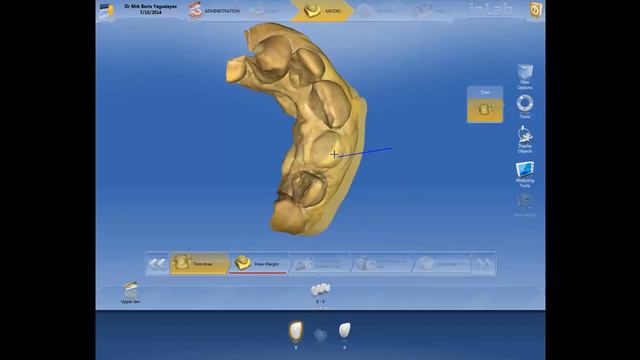This screenshot has height=360, width=640.
Task: Open View Options on the side palette
Action: (x=524, y=77)
